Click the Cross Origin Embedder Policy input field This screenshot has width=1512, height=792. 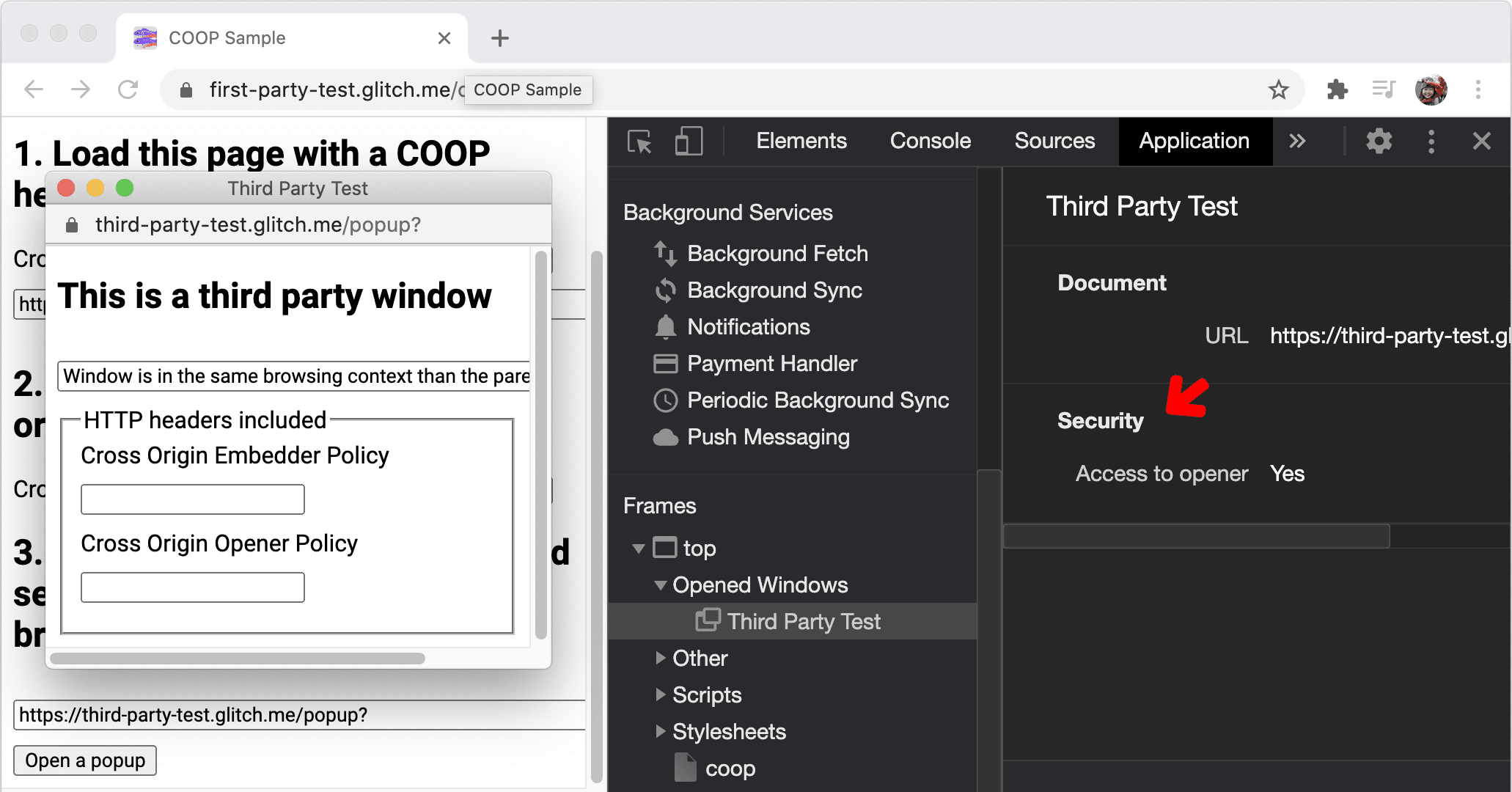[x=192, y=500]
